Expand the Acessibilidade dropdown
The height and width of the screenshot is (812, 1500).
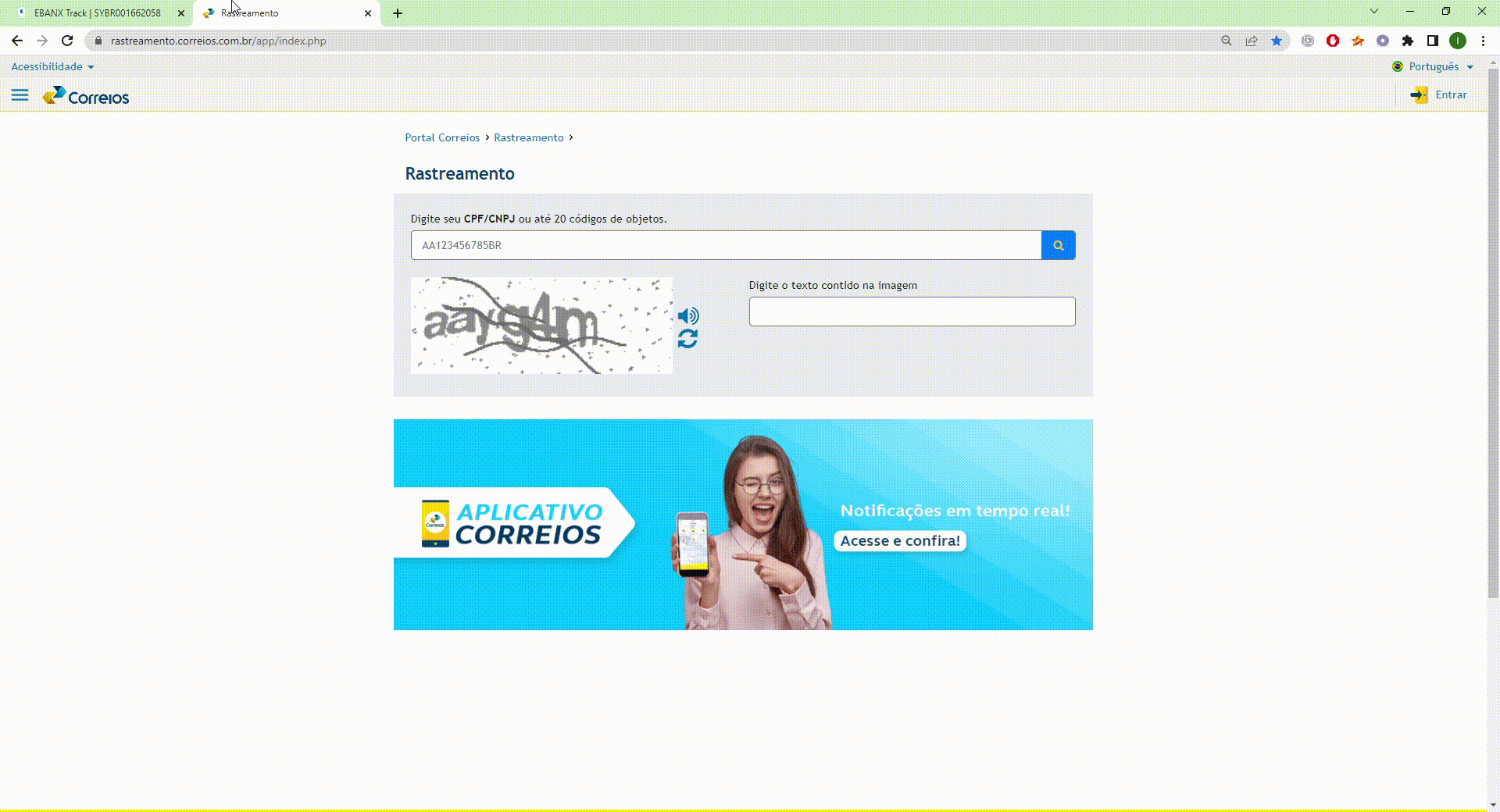tap(52, 66)
